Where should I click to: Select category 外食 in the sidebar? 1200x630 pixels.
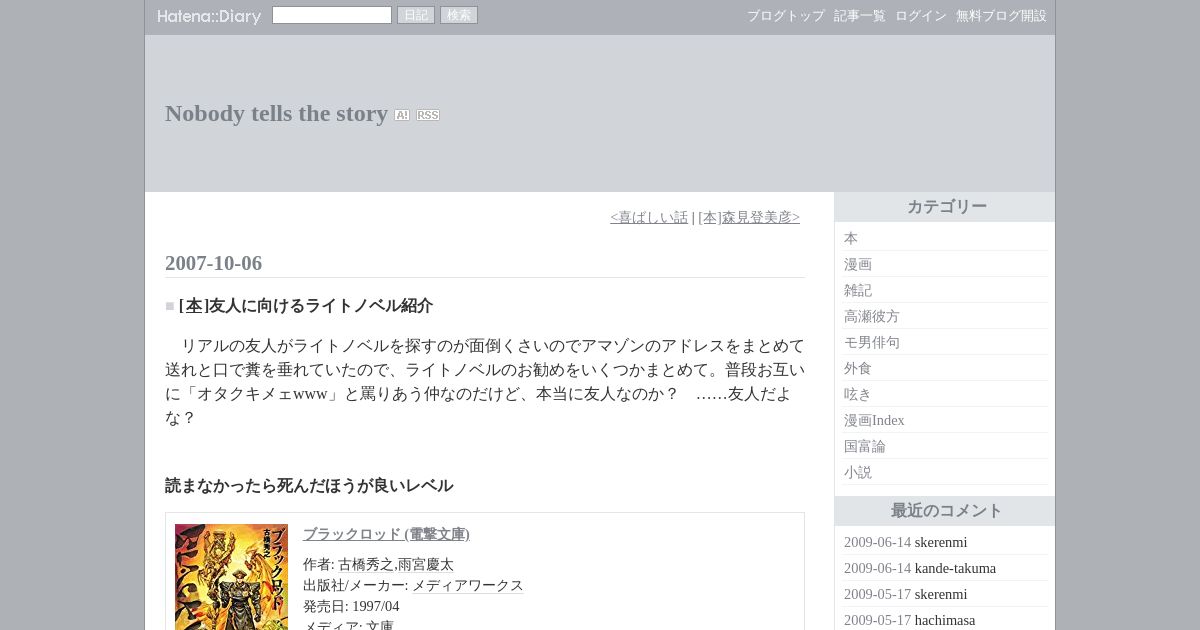click(858, 368)
